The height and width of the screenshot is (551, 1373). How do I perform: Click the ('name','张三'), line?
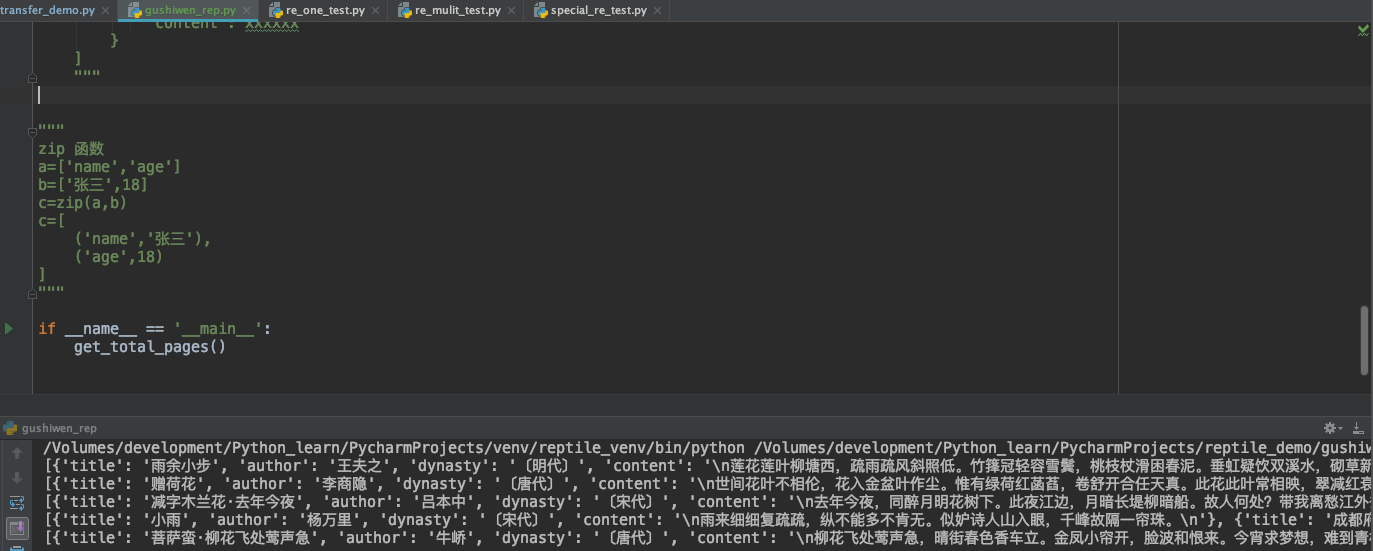143,239
